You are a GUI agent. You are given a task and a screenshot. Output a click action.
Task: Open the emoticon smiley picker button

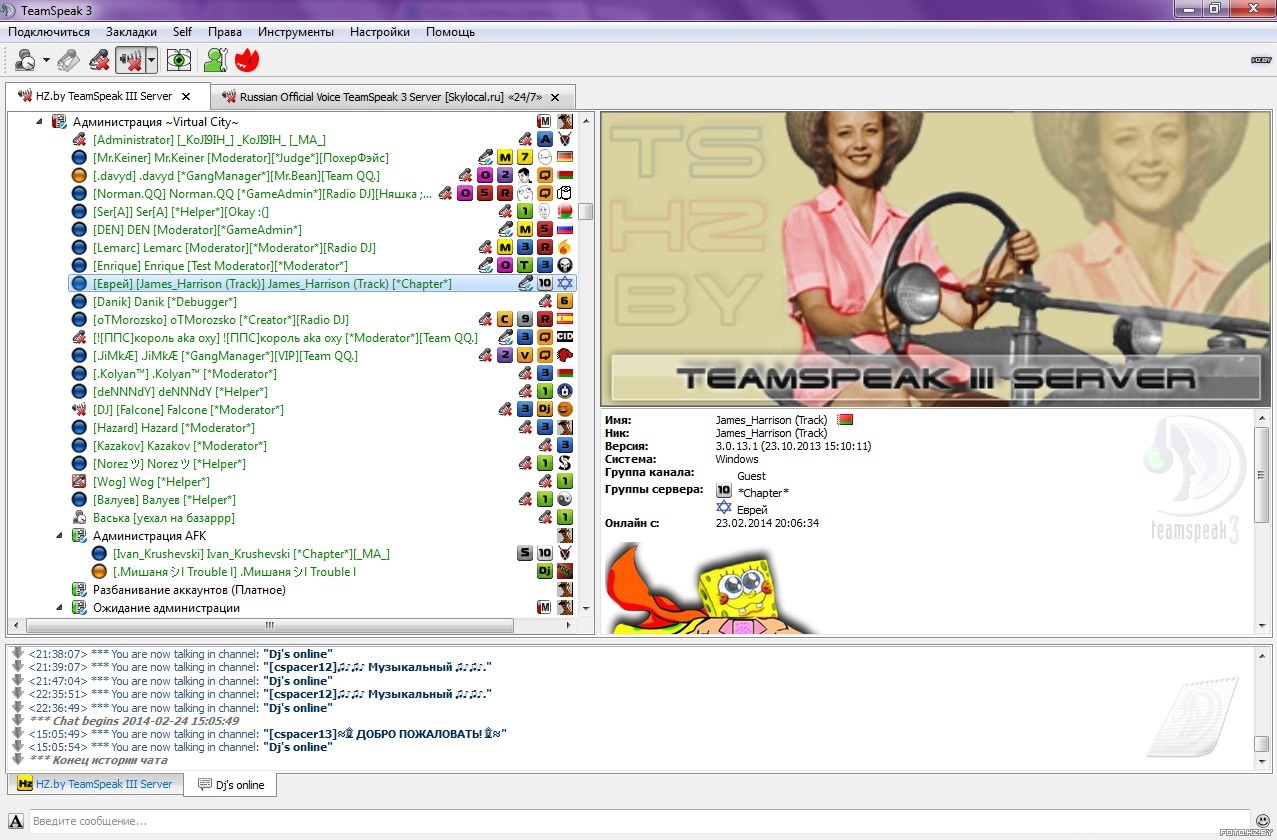(x=1263, y=821)
